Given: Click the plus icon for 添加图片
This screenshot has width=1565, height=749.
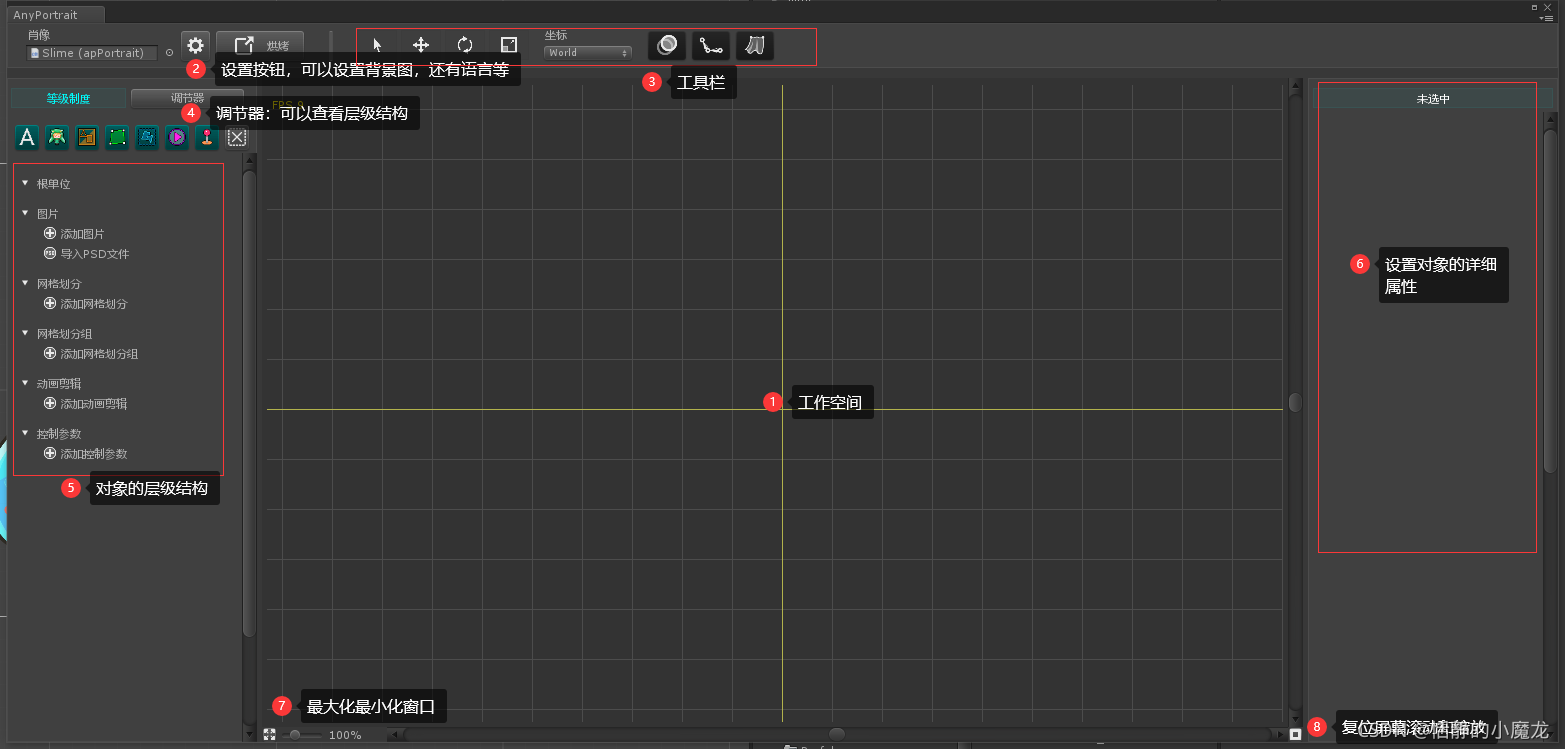Looking at the screenshot, I should tap(50, 233).
